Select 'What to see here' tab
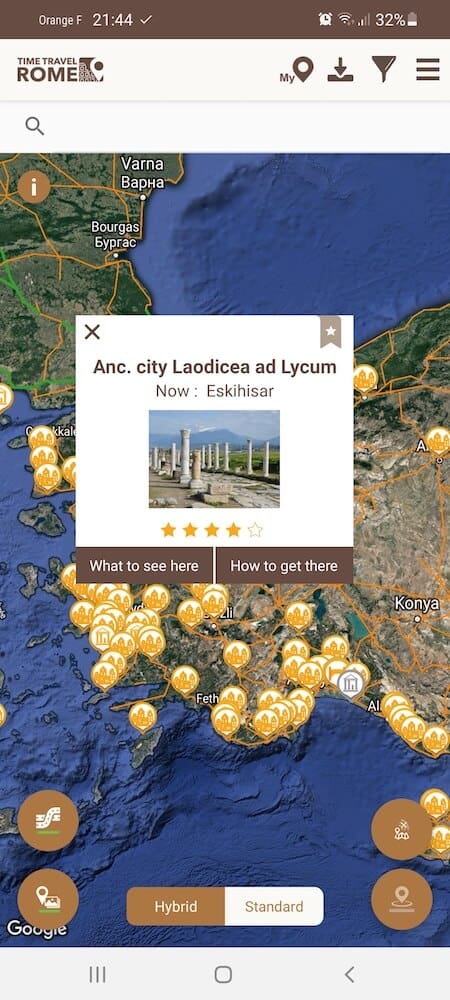 [x=144, y=565]
